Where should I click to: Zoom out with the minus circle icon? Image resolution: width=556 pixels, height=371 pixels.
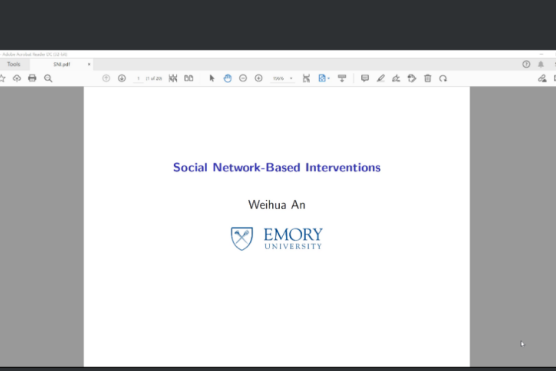point(243,78)
